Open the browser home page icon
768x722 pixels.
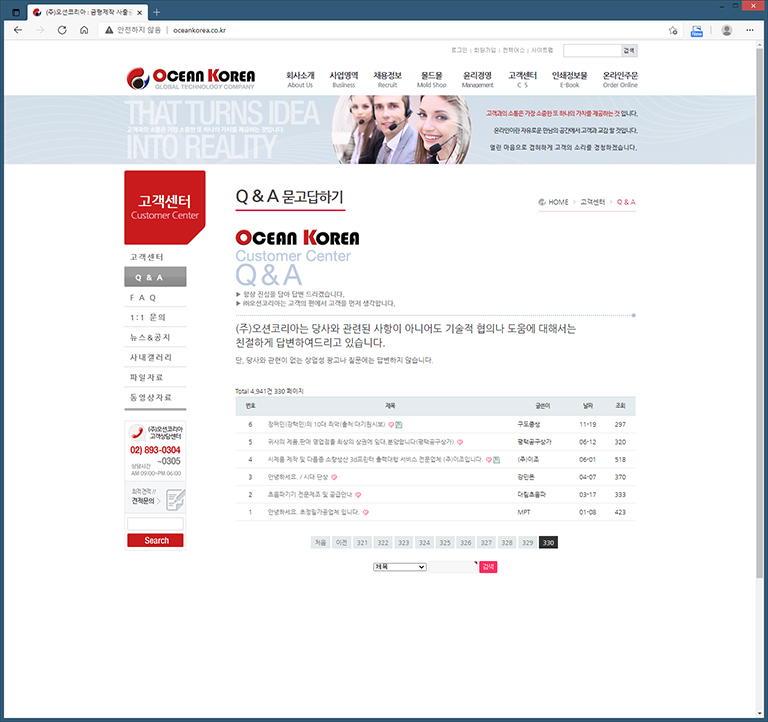[84, 30]
